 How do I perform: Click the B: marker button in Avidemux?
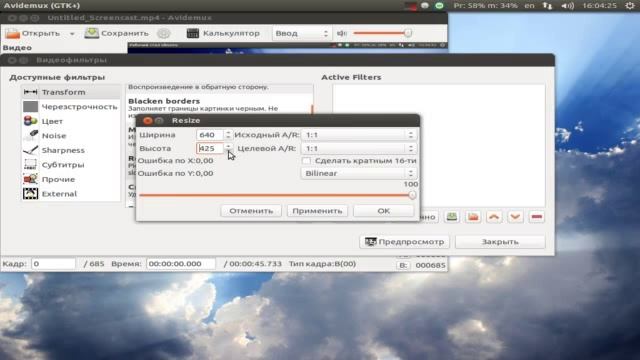tap(403, 265)
